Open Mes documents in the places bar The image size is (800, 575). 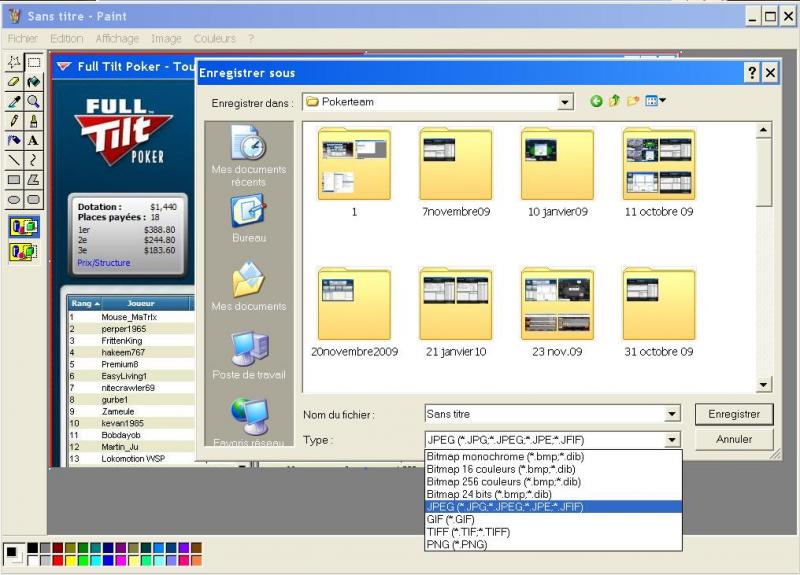248,287
